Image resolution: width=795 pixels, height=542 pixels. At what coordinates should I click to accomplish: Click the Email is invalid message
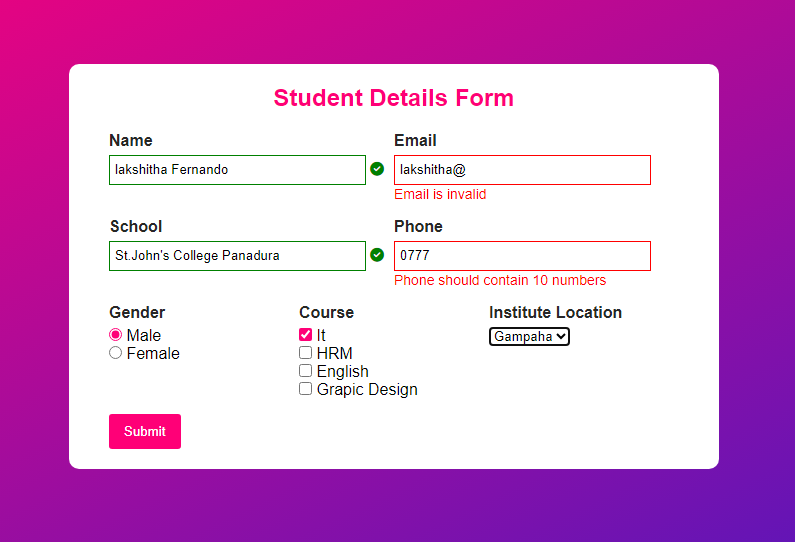(x=440, y=194)
